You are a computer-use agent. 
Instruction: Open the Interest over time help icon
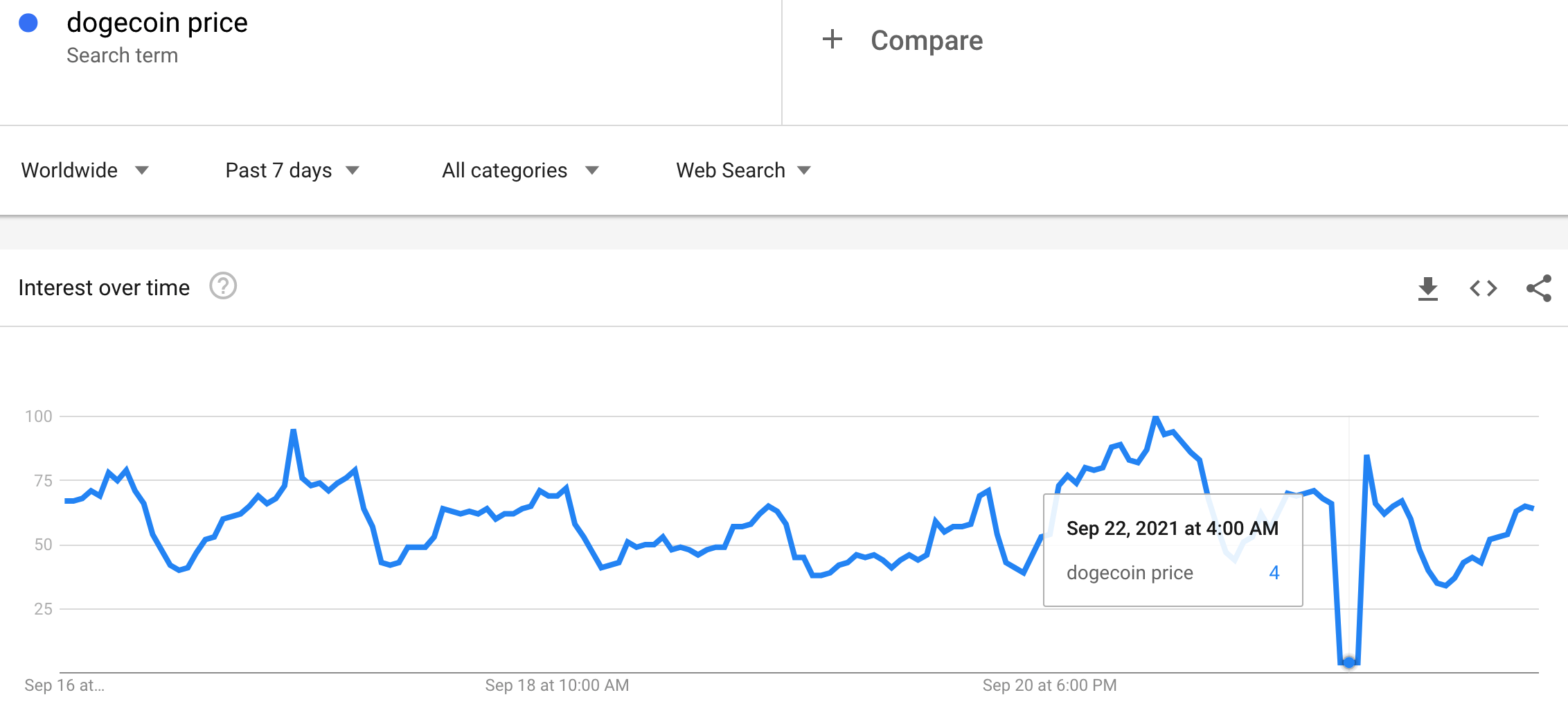(x=223, y=286)
